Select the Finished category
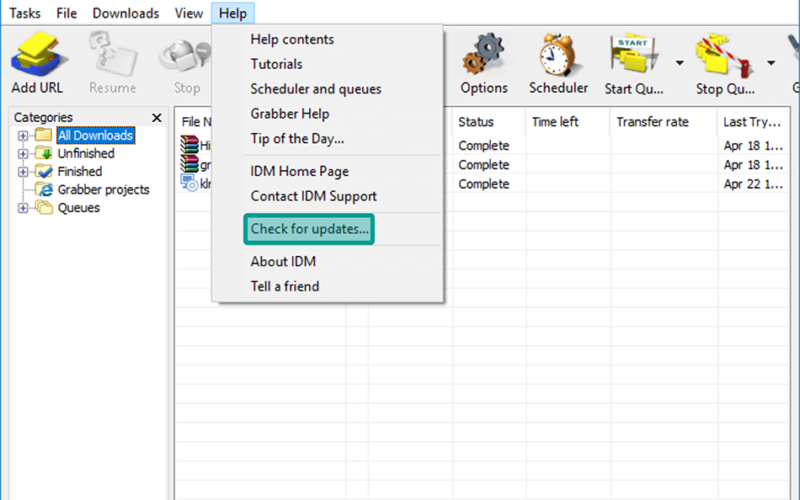This screenshot has width=800, height=500. coord(80,171)
